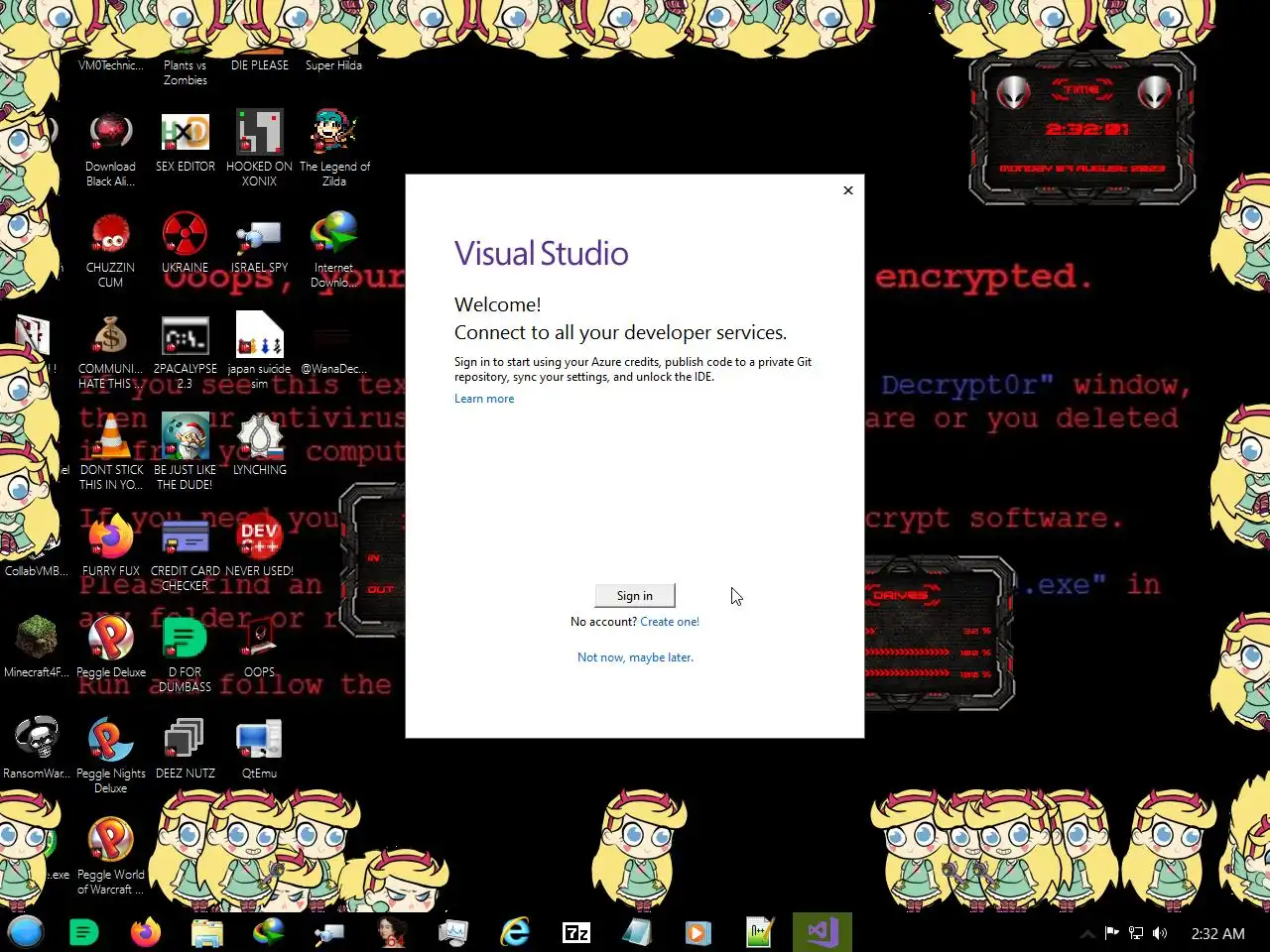Choose Not now, maybe later

[635, 657]
